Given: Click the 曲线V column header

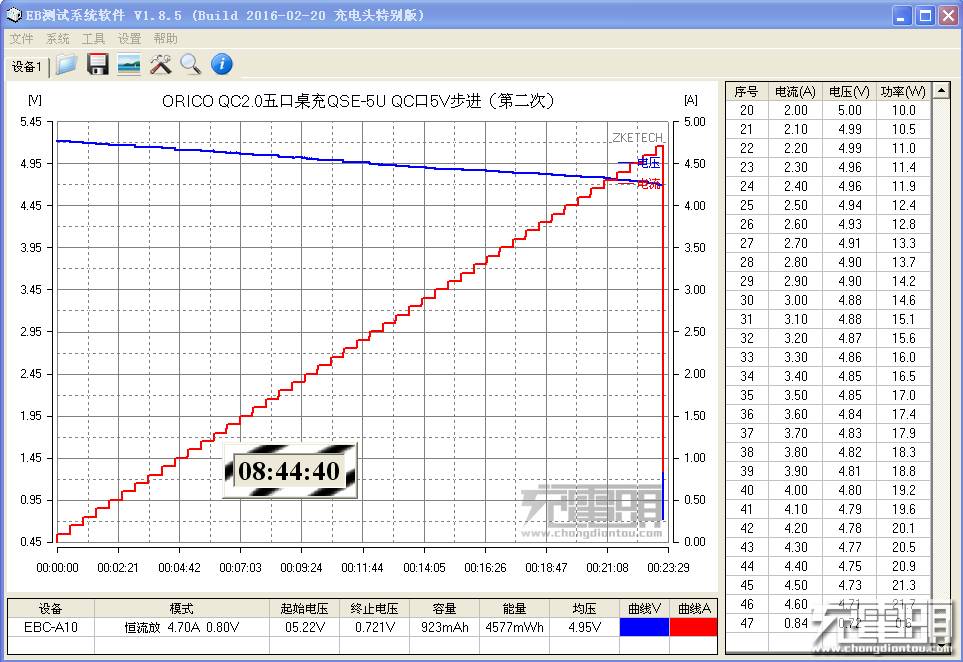Looking at the screenshot, I should pos(644,609).
